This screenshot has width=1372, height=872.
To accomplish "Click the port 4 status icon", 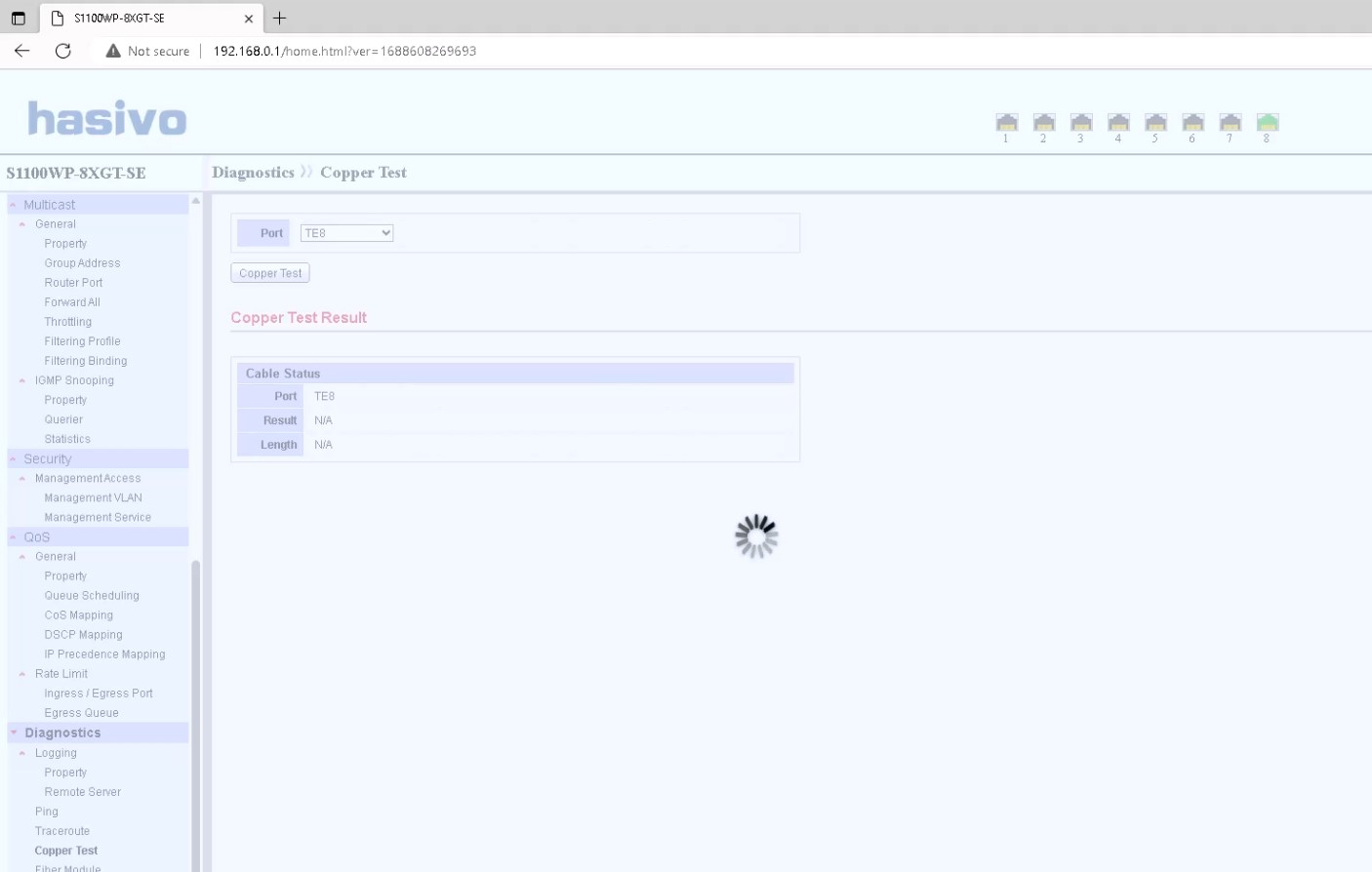I will point(1118,122).
